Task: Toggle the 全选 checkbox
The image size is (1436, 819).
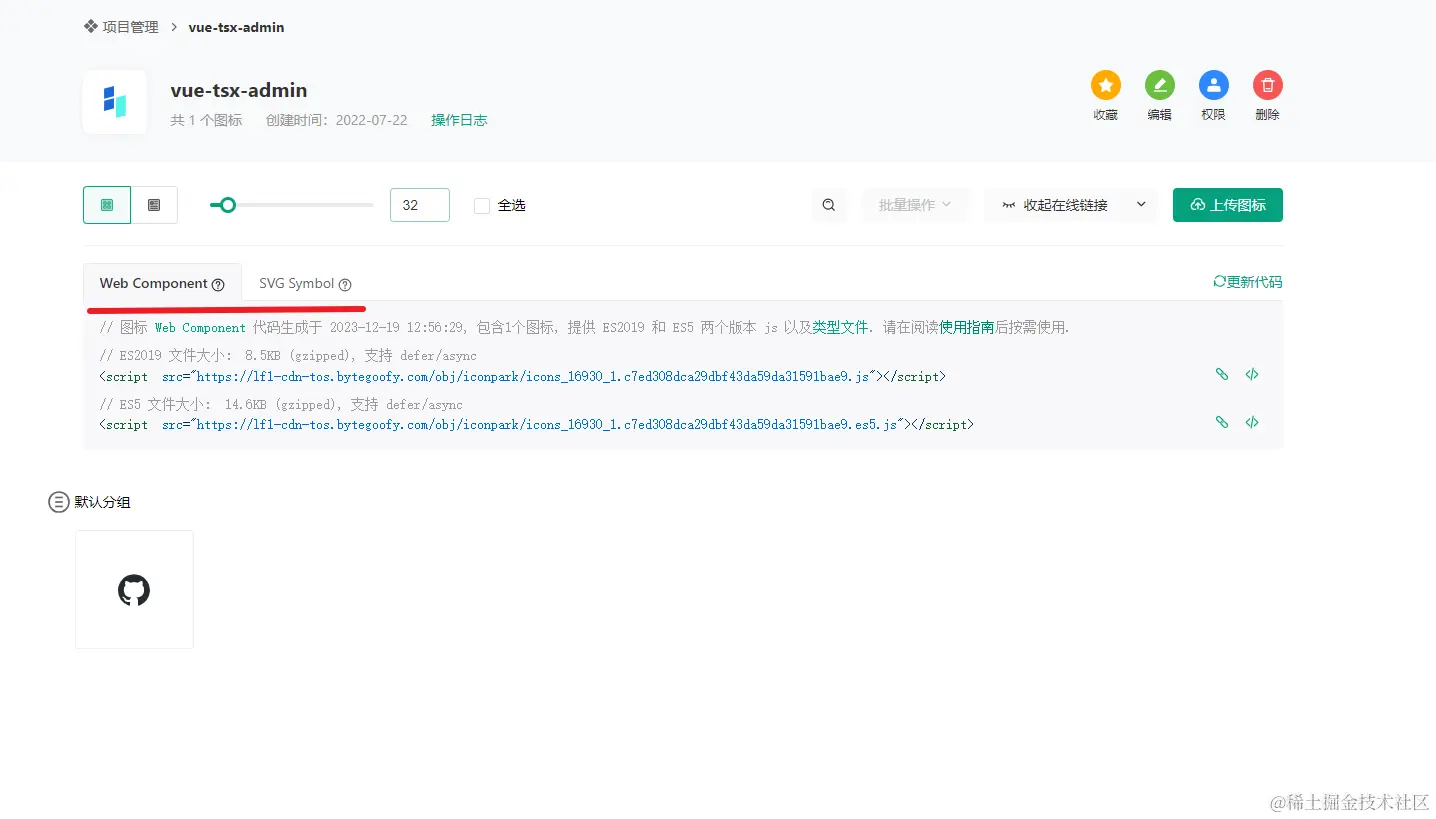Action: (x=482, y=205)
